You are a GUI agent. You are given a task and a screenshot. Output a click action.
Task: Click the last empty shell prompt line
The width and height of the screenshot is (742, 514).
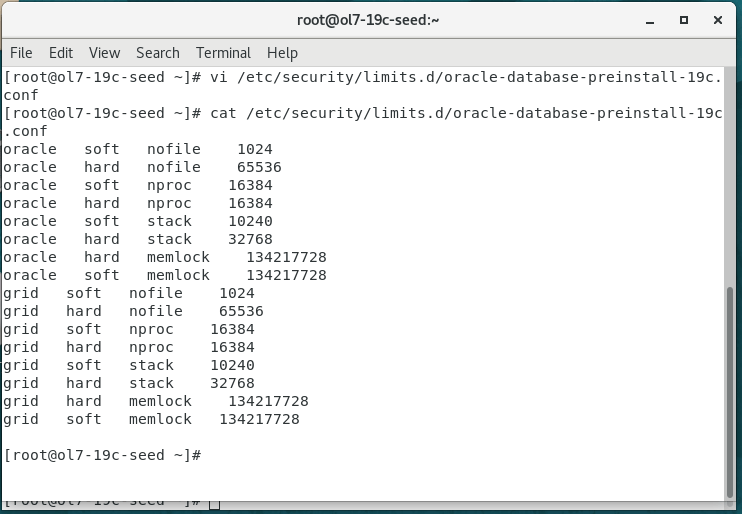point(102,455)
